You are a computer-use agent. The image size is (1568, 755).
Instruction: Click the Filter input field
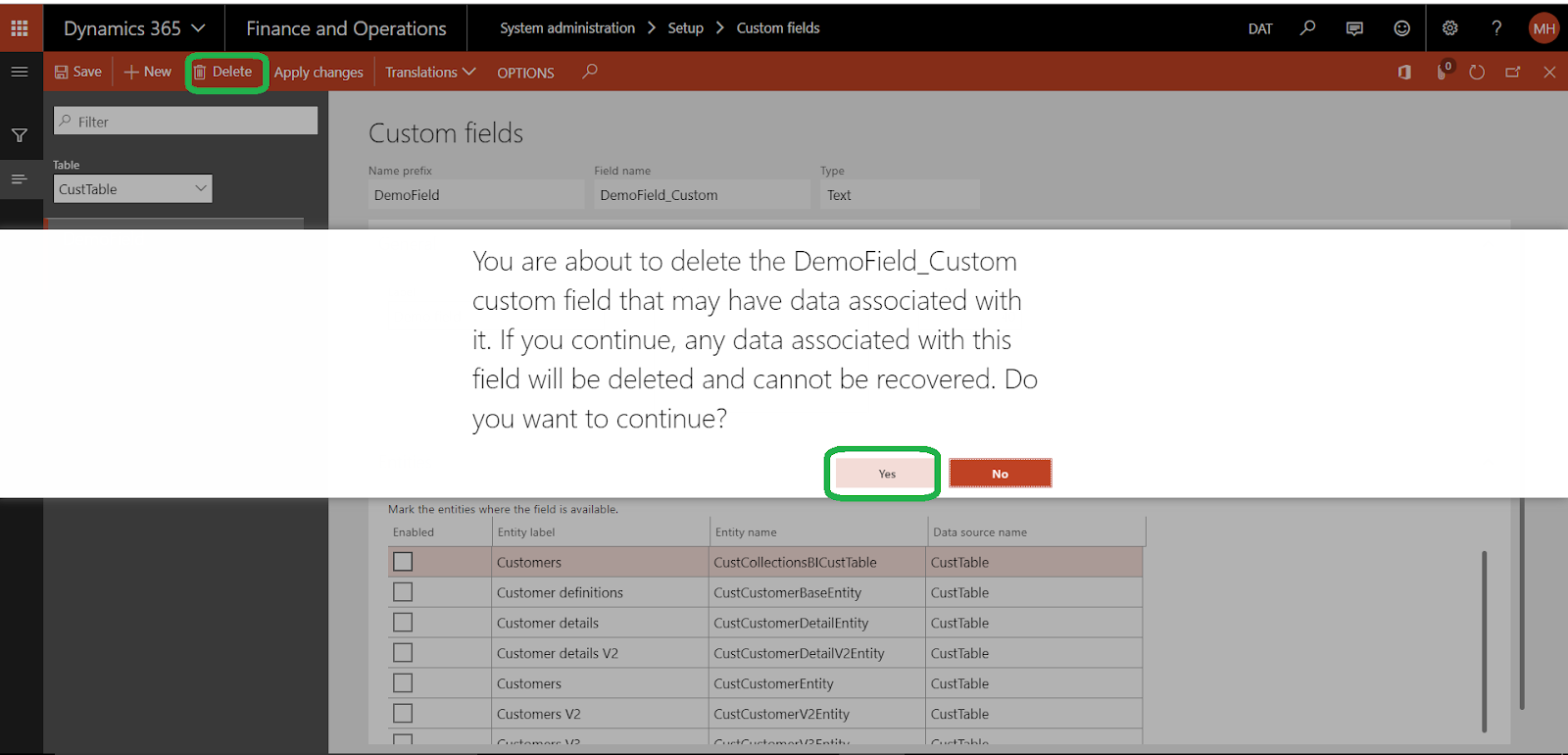pos(185,121)
